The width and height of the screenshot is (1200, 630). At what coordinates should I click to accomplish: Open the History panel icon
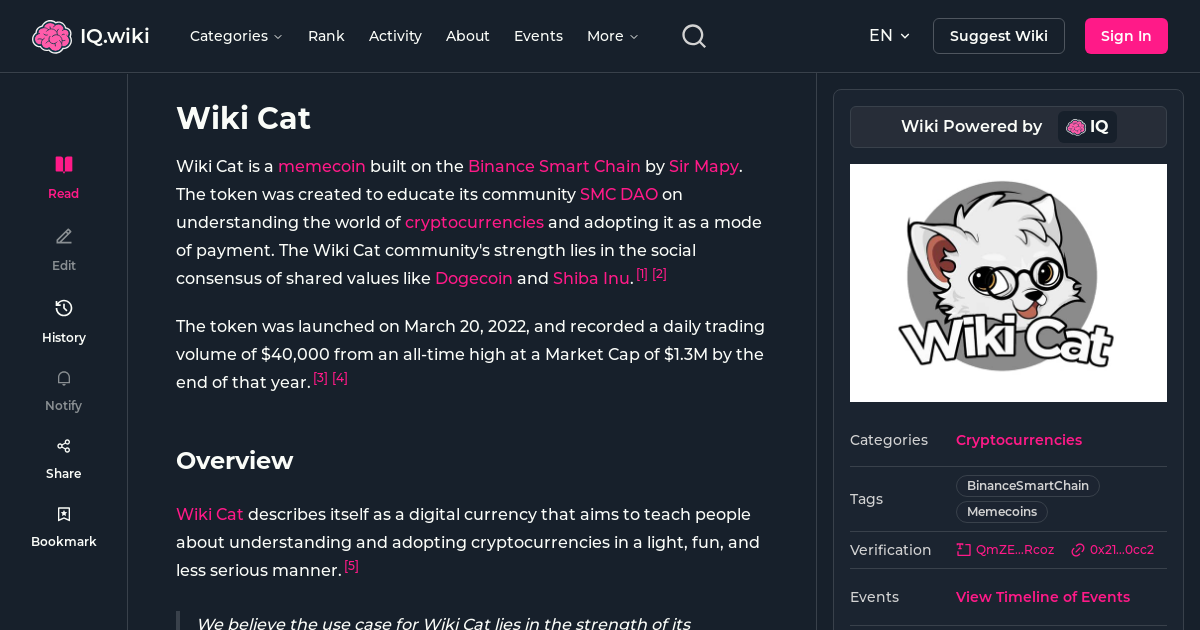[63, 308]
